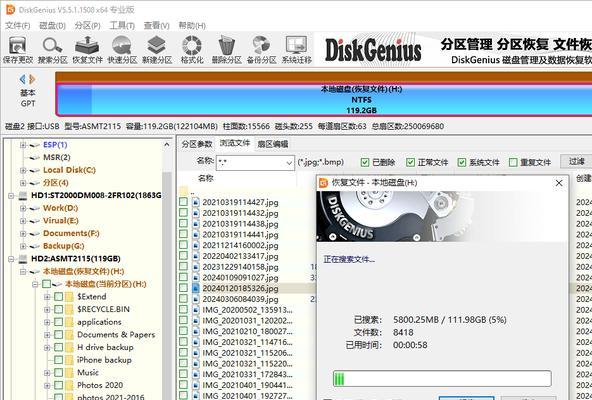Start the 系统迁移 system migration tool
Screen dimensions: 592x400
tap(296, 49)
